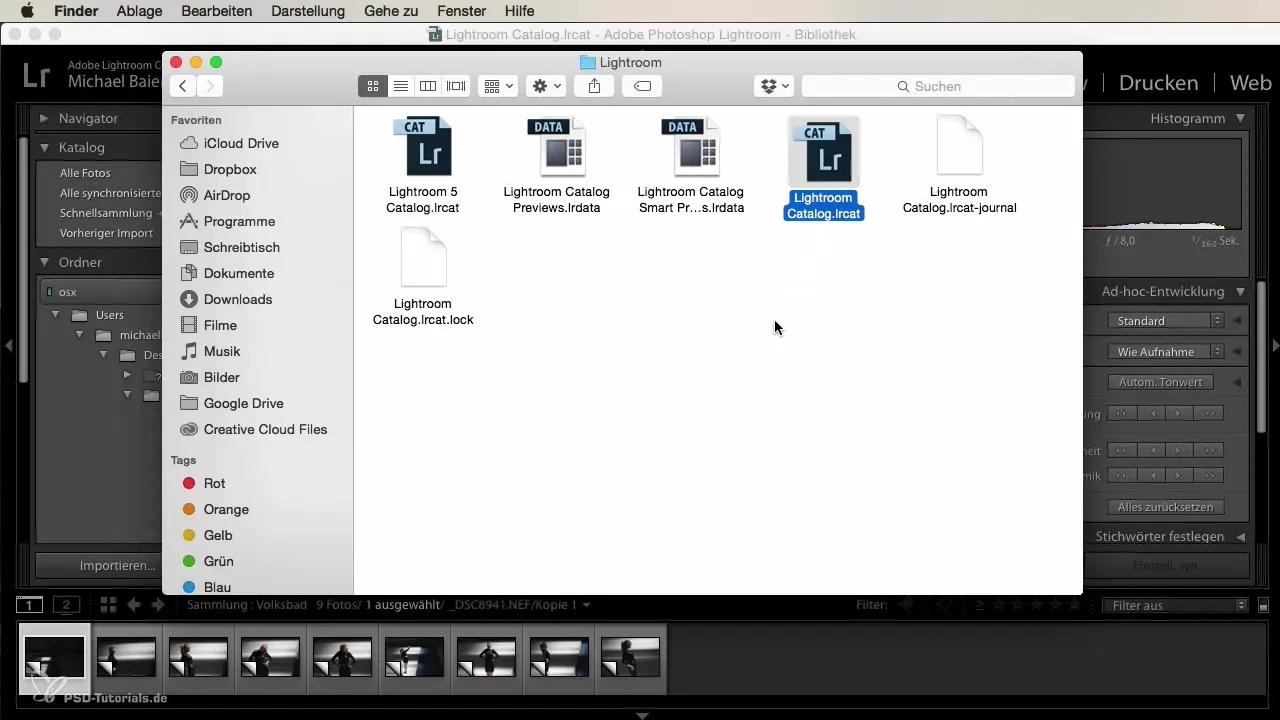The image size is (1280, 720).
Task: Click the Autom. Tonwert button
Action: point(1161,382)
